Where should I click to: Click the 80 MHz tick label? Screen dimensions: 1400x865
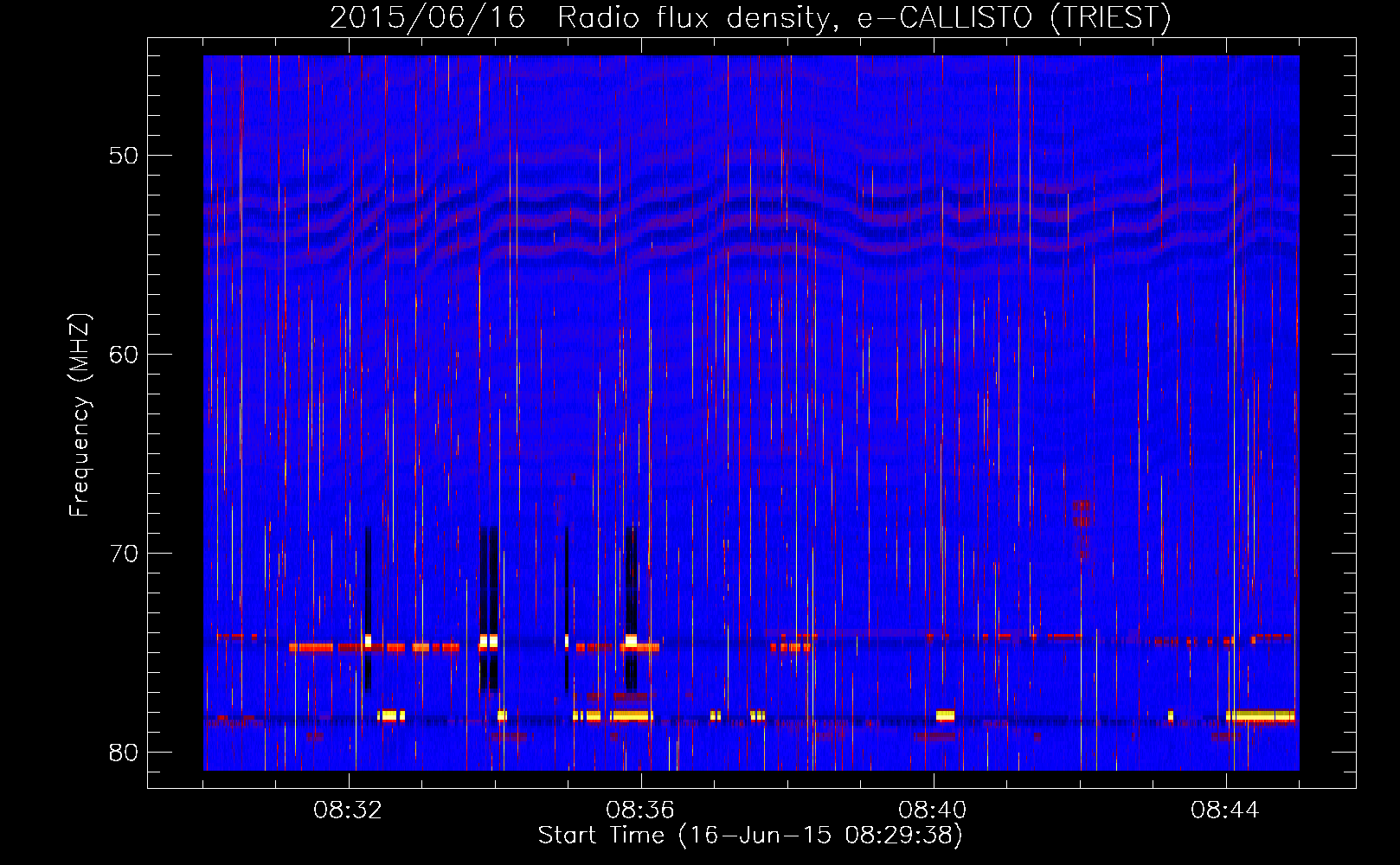pos(125,753)
